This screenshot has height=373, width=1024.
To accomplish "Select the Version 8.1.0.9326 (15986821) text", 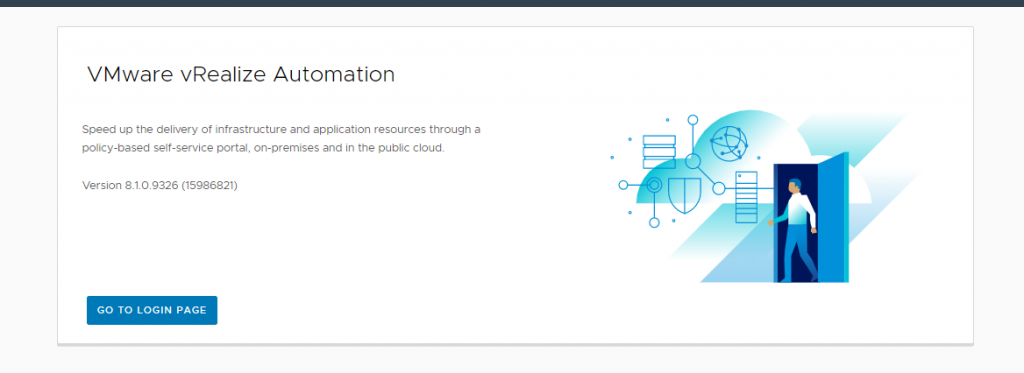I will click(160, 186).
